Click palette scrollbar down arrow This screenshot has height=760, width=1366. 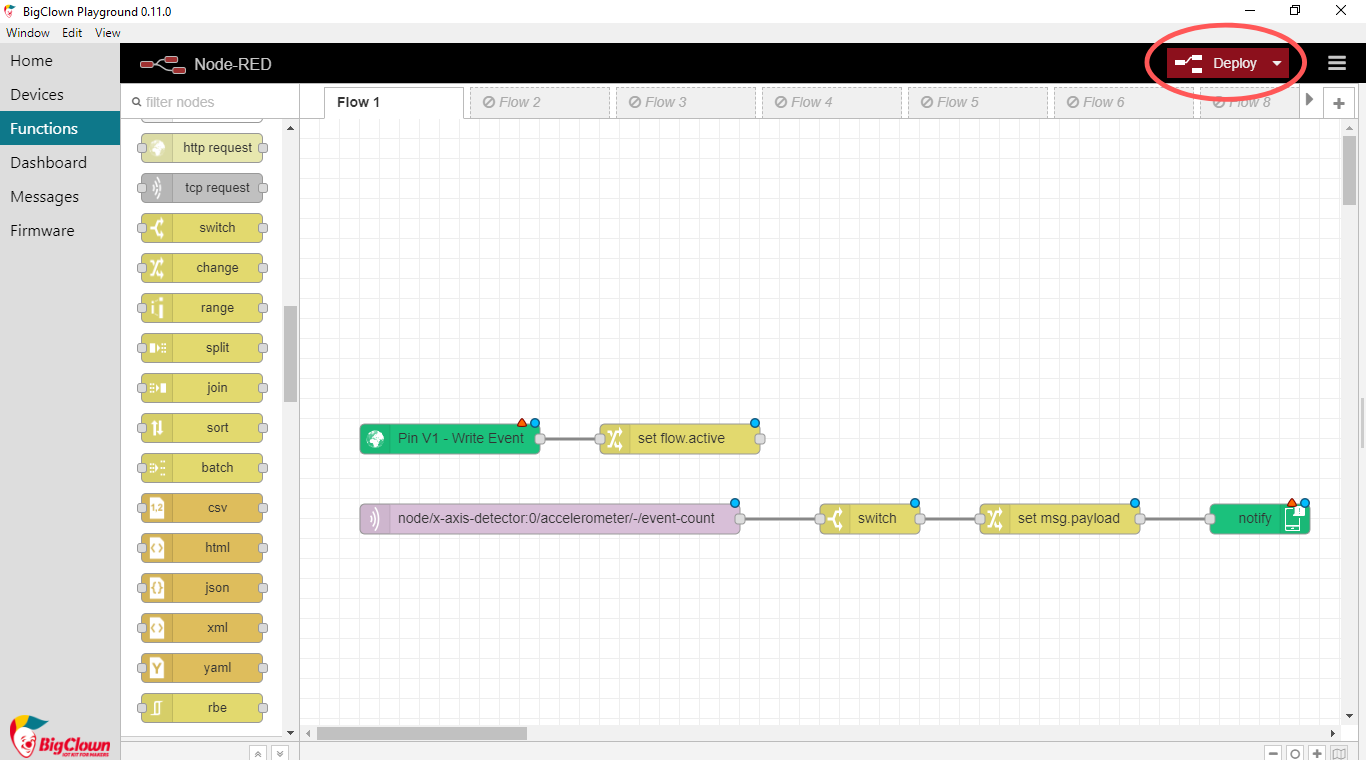coord(291,733)
